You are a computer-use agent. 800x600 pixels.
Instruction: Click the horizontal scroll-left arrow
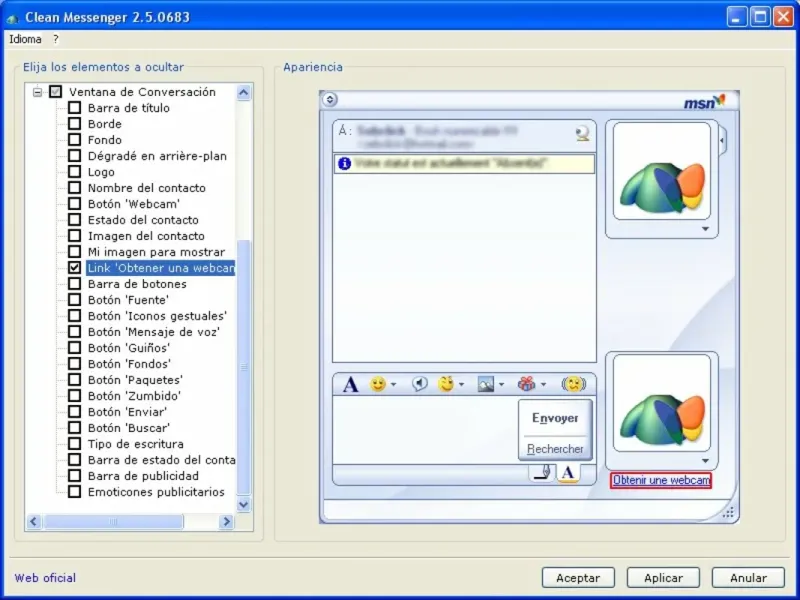[34, 521]
